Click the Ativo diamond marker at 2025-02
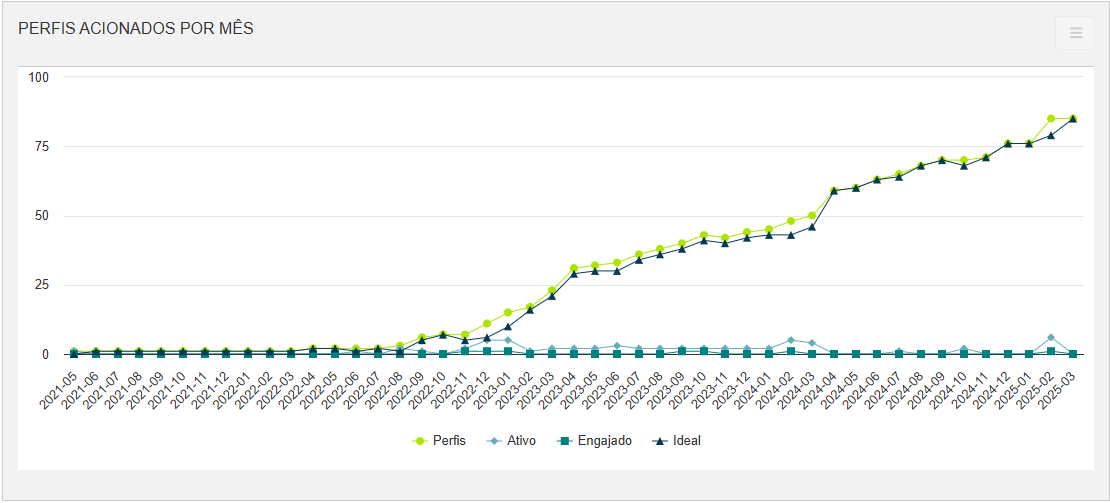 coord(1051,337)
